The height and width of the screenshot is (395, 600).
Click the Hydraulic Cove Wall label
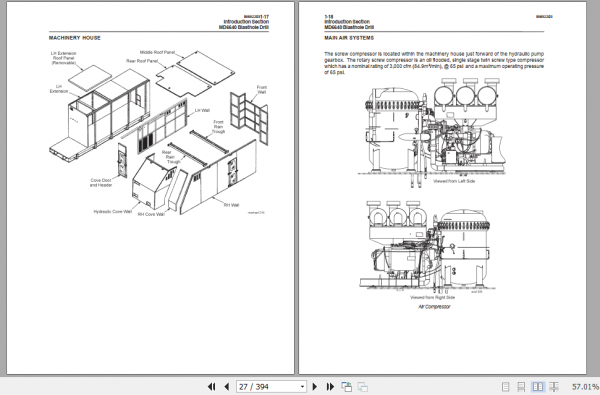coord(112,211)
